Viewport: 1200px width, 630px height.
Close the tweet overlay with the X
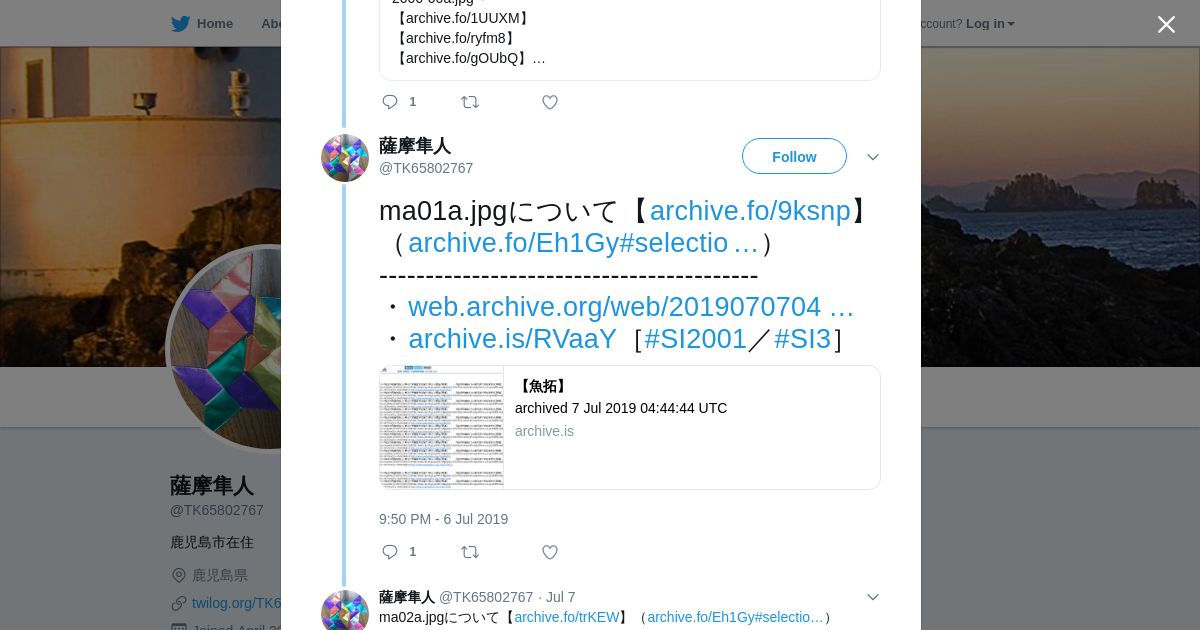tap(1166, 25)
